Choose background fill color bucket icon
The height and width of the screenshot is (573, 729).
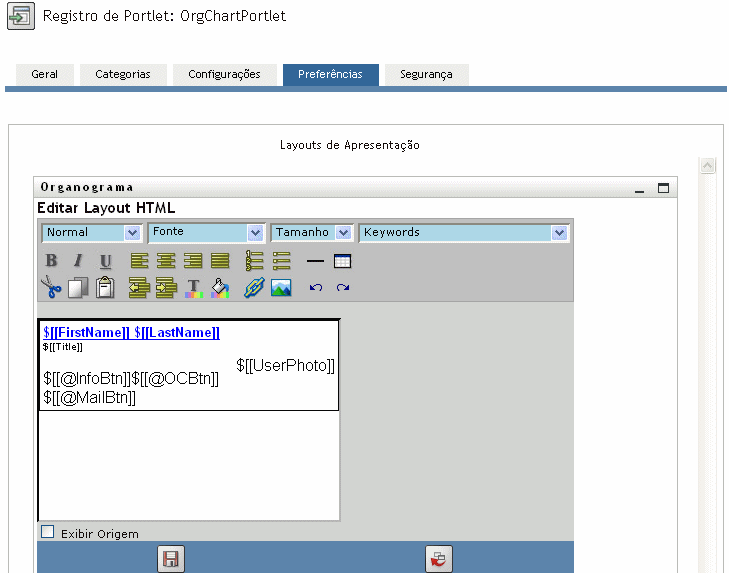tap(220, 288)
